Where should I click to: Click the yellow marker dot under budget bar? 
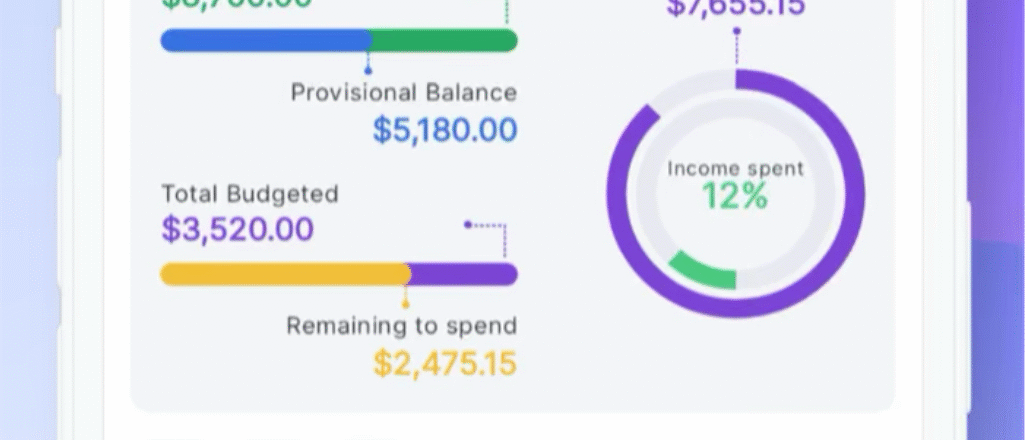406,303
